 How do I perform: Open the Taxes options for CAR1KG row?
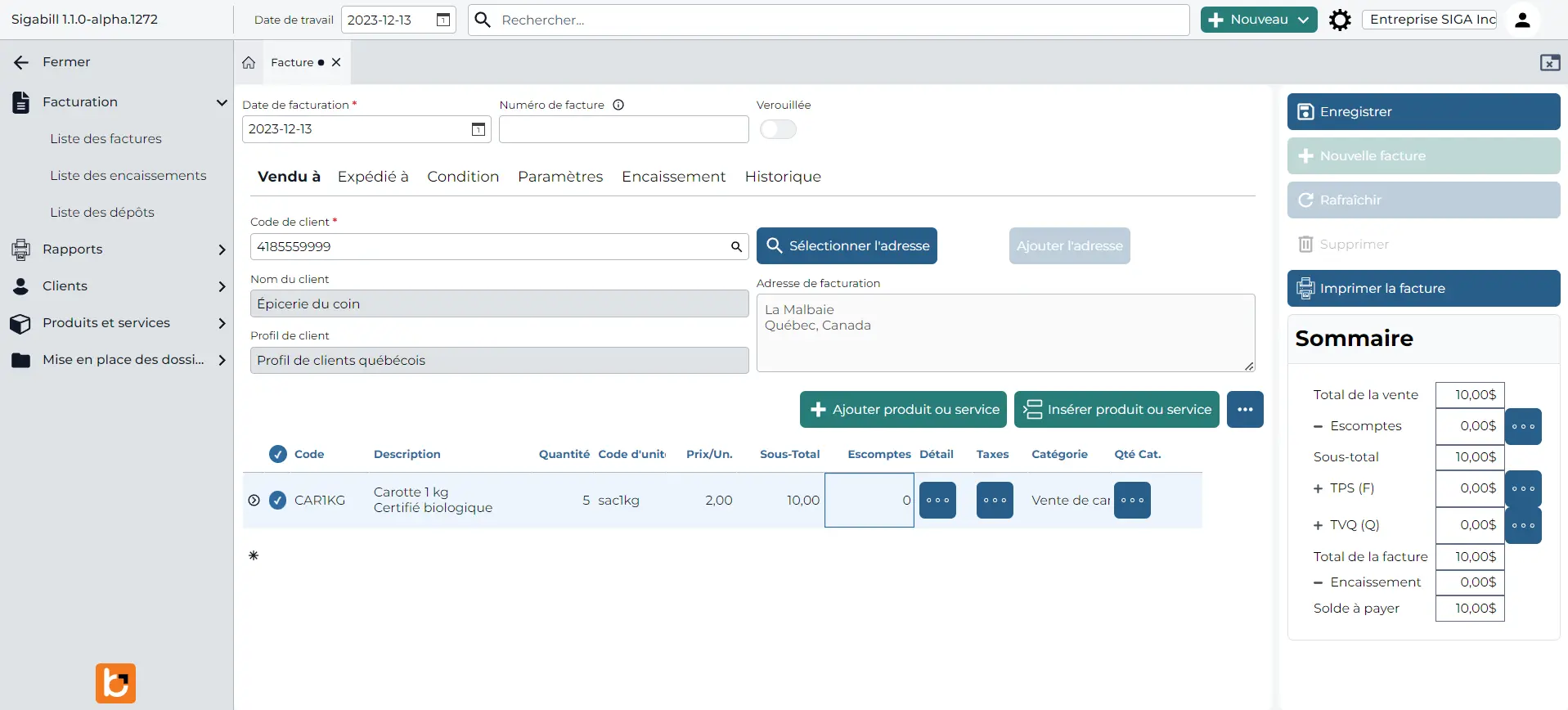click(x=995, y=500)
